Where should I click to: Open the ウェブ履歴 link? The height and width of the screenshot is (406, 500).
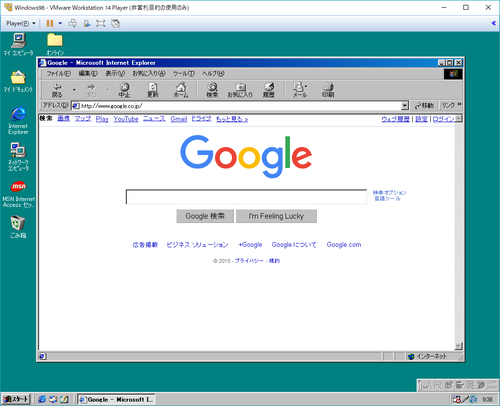pyautogui.click(x=396, y=119)
